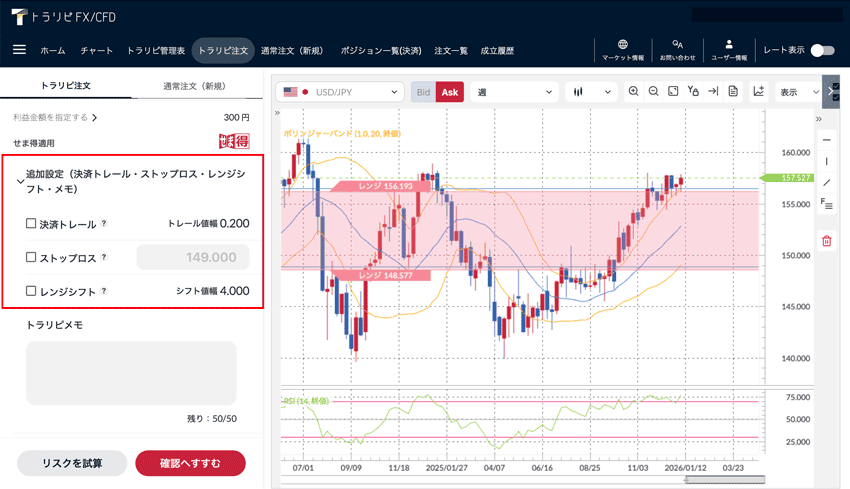The width and height of the screenshot is (850, 489).
Task: Open 成立履歴 in navigation
Action: [x=497, y=50]
